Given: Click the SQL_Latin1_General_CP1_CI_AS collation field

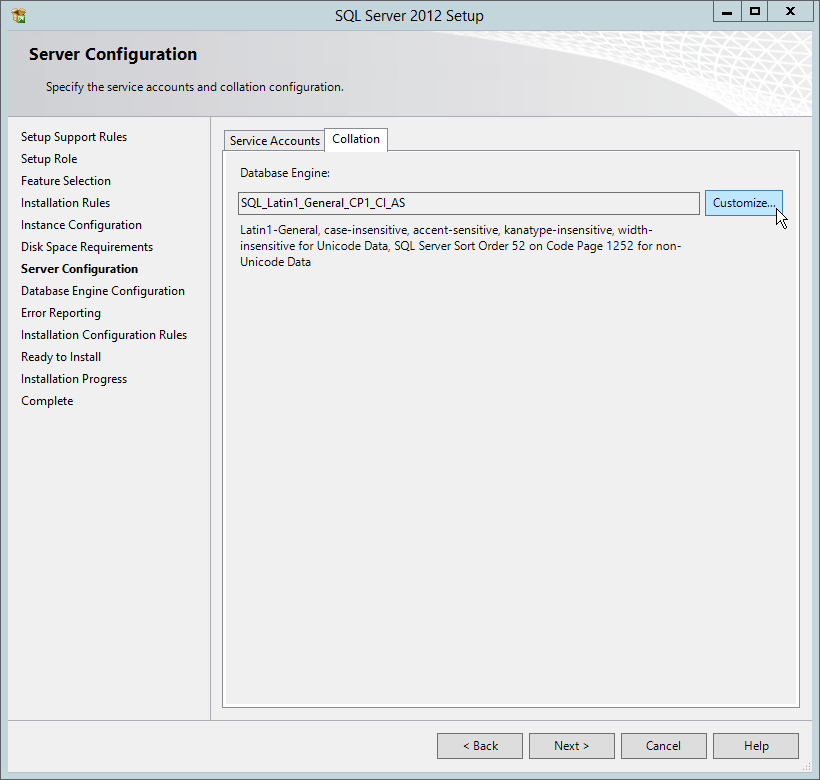Looking at the screenshot, I should (468, 202).
